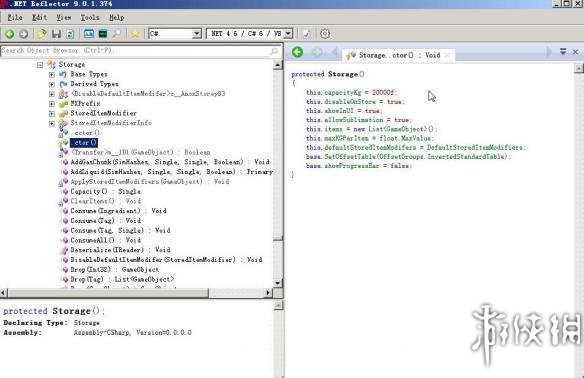Click the Refresh icon in toolbar
Image resolution: width=584 pixels, height=378 pixels.
70,34
